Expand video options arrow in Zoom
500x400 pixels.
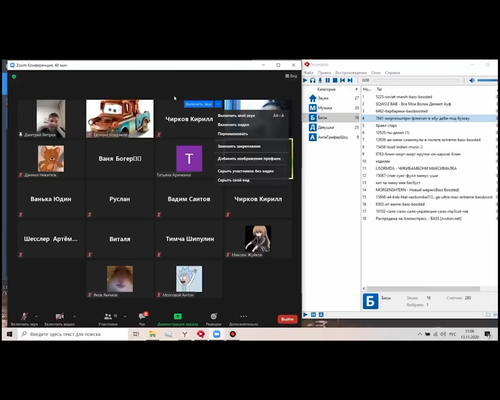click(75, 316)
